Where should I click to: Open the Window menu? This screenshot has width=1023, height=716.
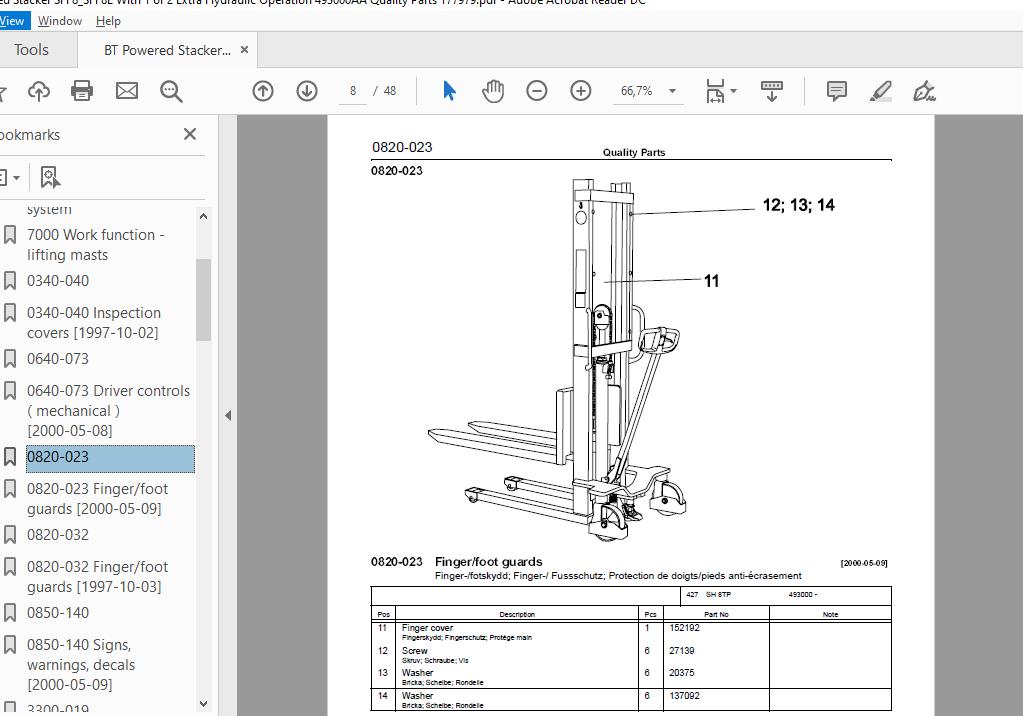(x=60, y=20)
